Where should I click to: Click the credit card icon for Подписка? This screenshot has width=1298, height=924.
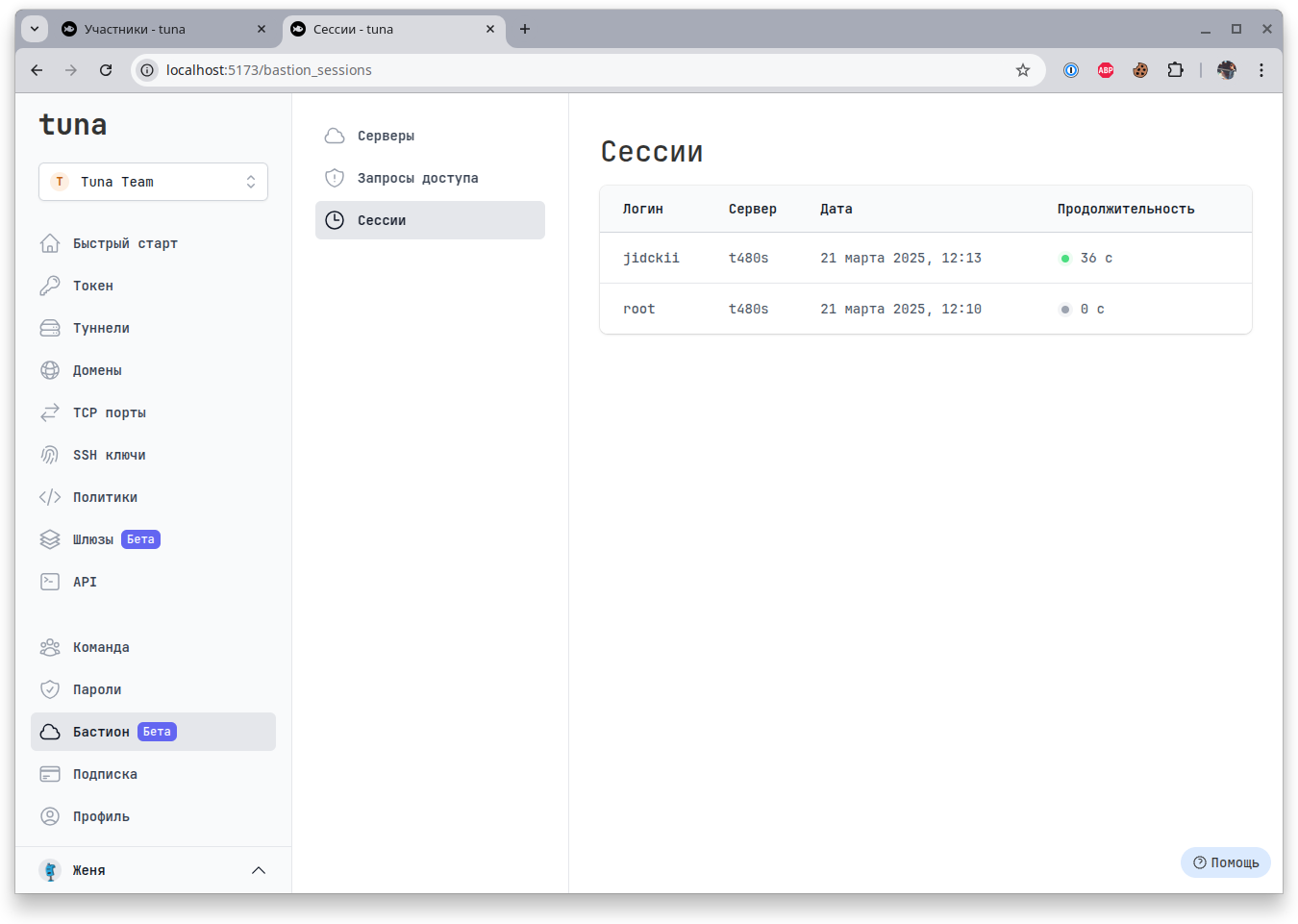[50, 774]
